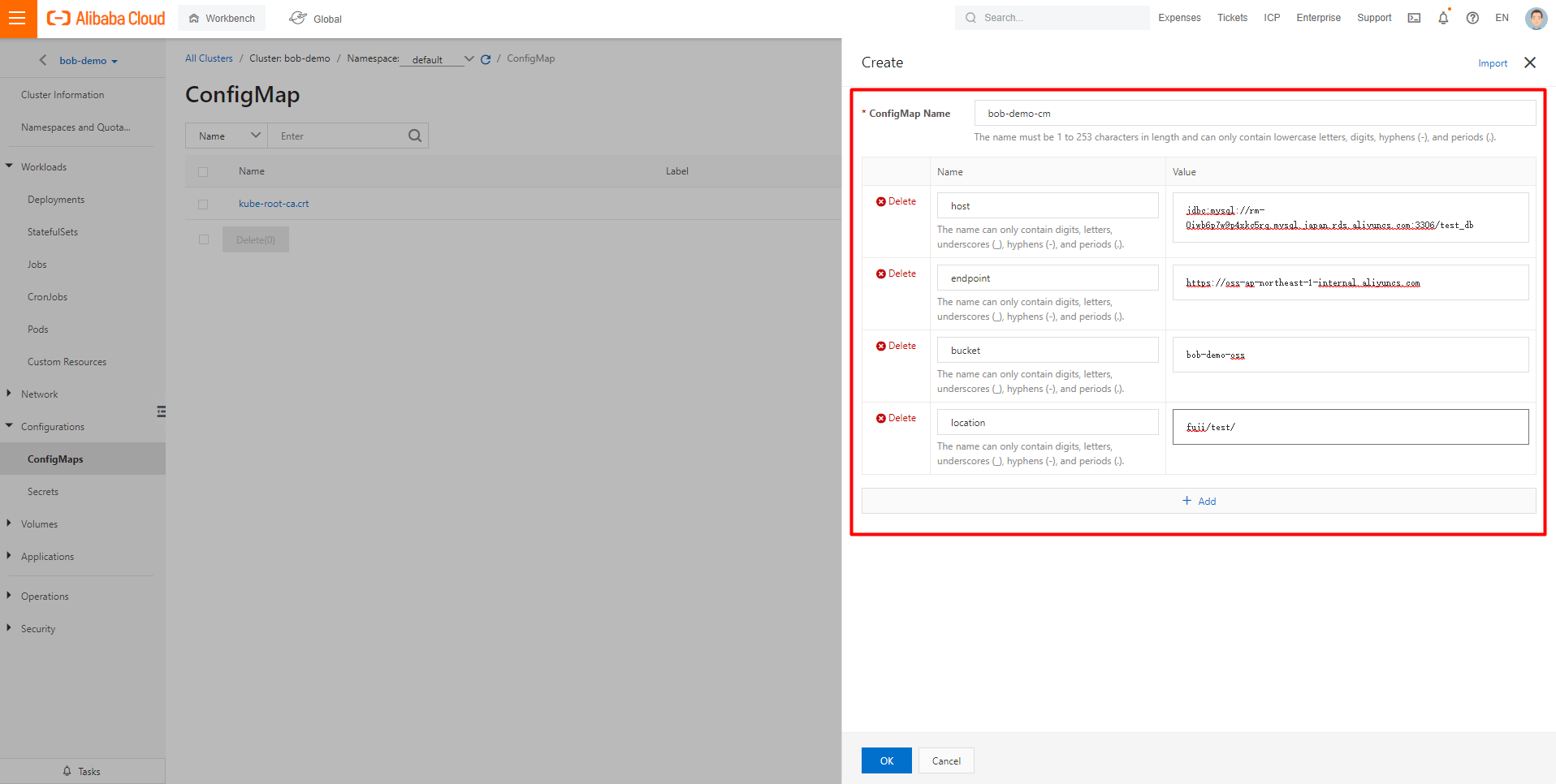Viewport: 1556px width, 784px height.
Task: Click the Import link in the Create panel
Action: 1493,62
